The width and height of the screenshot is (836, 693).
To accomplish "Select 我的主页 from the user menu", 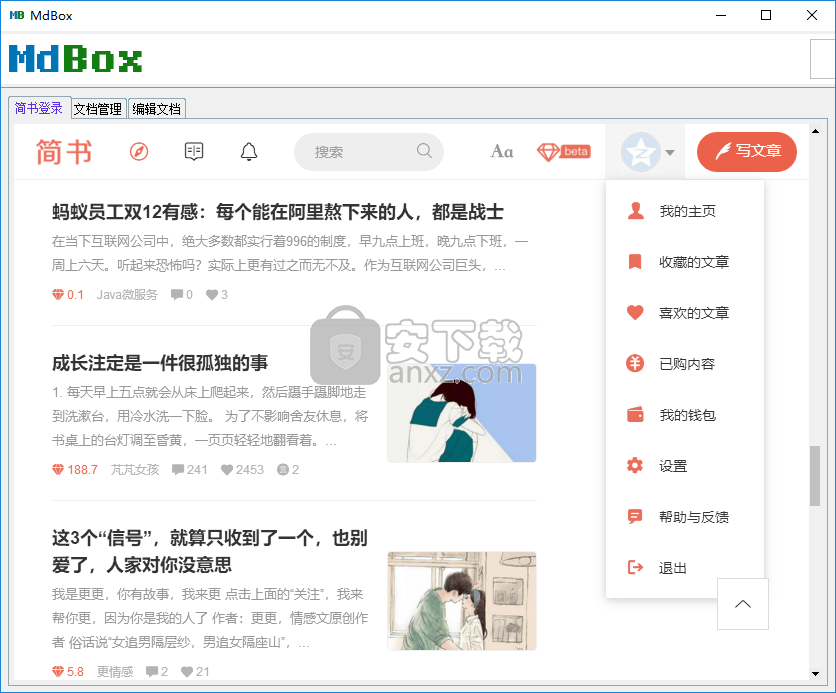I will [686, 211].
